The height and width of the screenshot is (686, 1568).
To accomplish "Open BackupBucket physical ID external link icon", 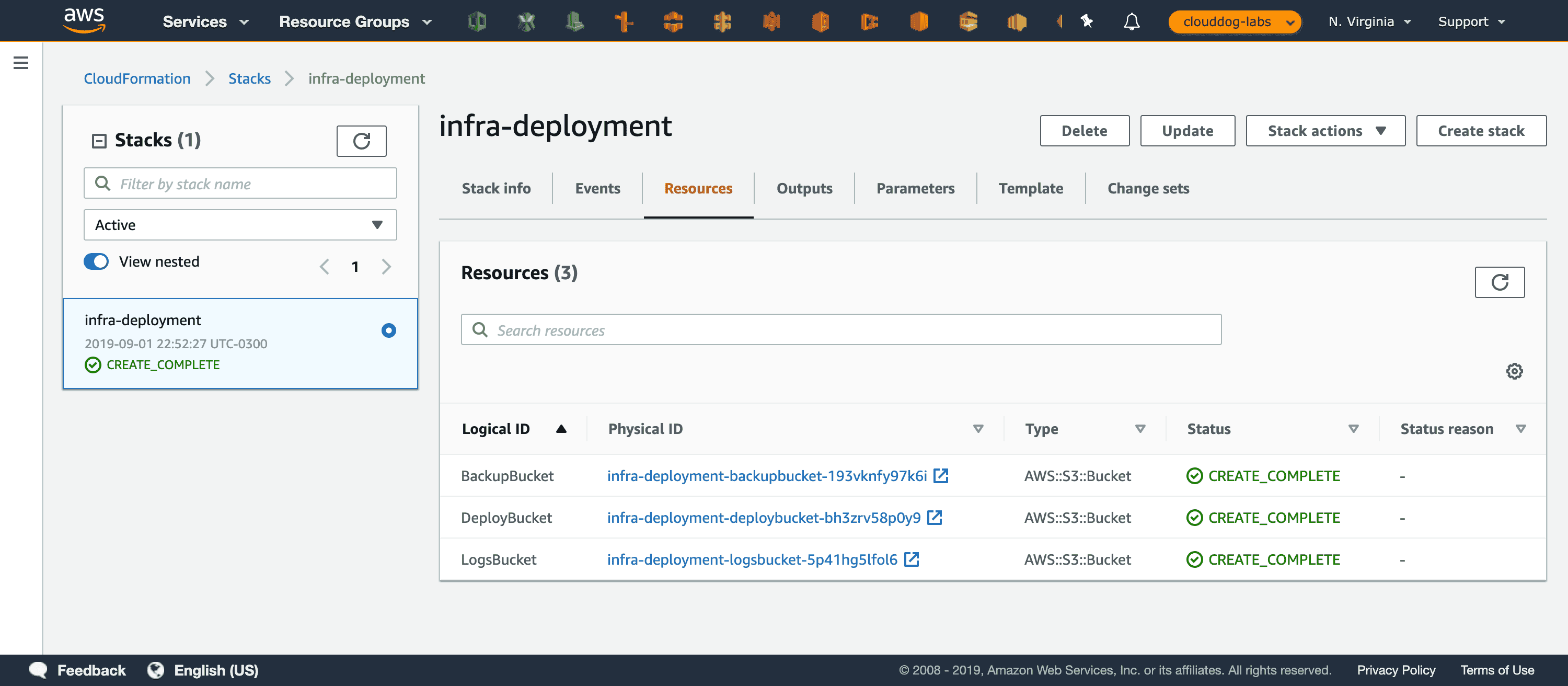I will (940, 475).
